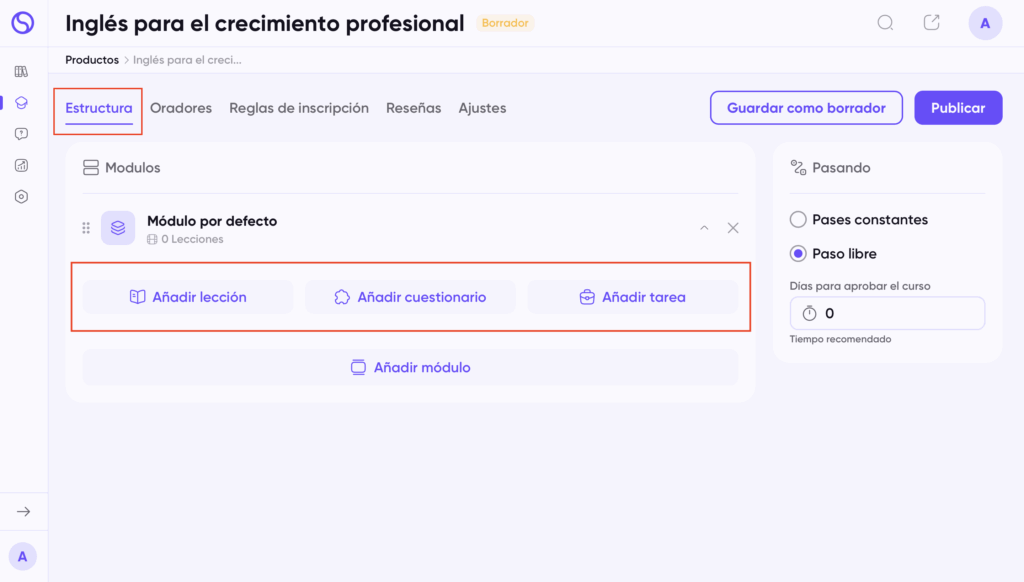Viewport: 1024px width, 582px height.
Task: Open the Reglas de inscripción tab
Action: point(299,108)
